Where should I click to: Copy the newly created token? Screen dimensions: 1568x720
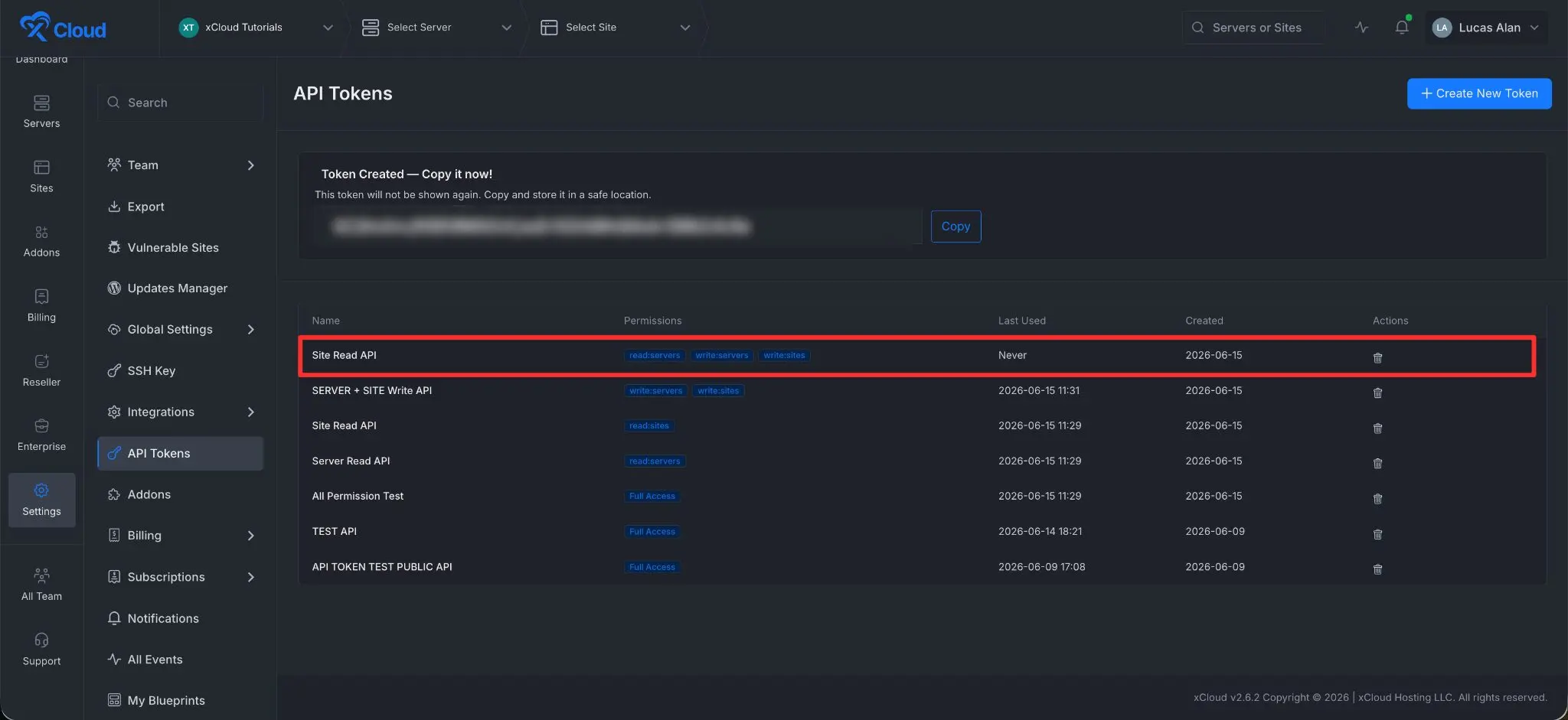[x=955, y=226]
